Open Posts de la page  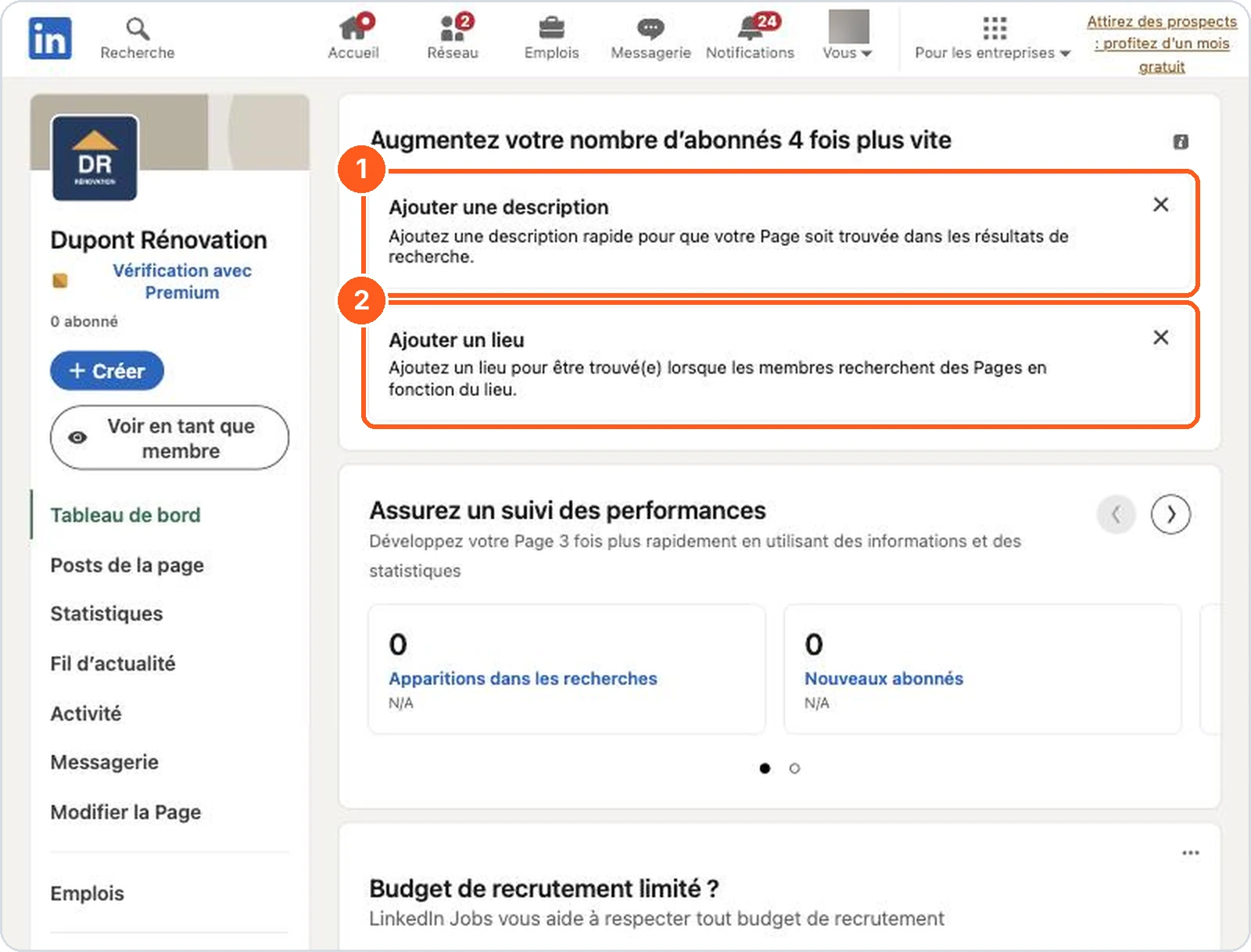(x=127, y=565)
